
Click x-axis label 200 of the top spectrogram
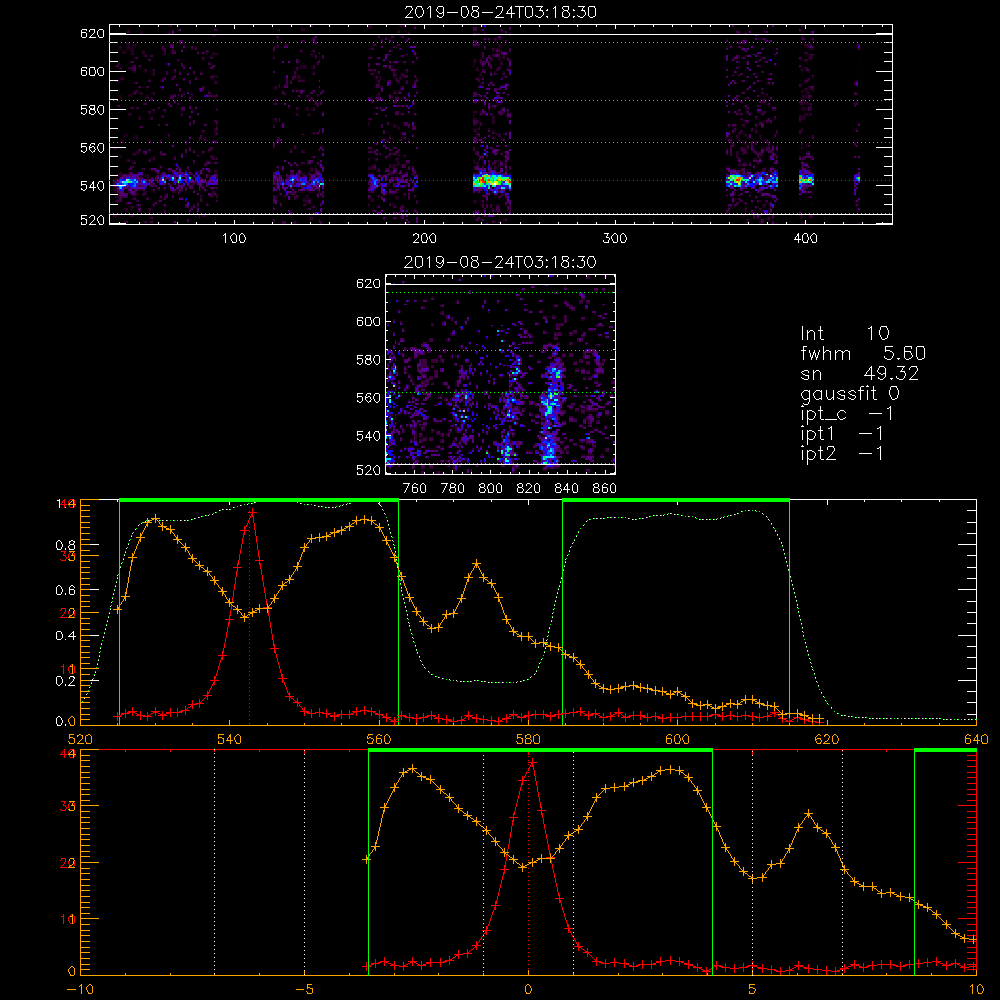(x=424, y=239)
